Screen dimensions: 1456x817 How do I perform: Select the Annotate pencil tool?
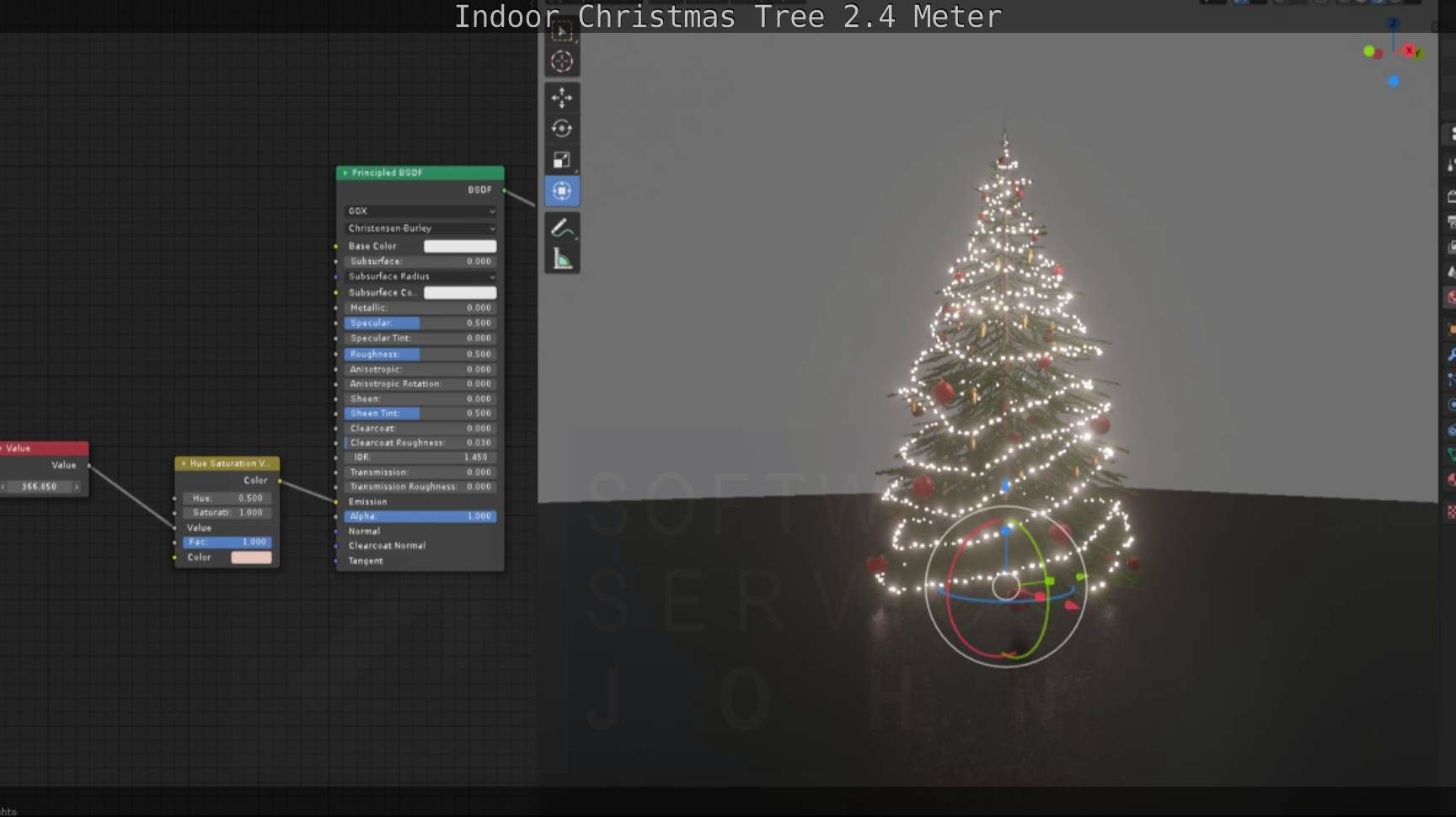click(562, 227)
